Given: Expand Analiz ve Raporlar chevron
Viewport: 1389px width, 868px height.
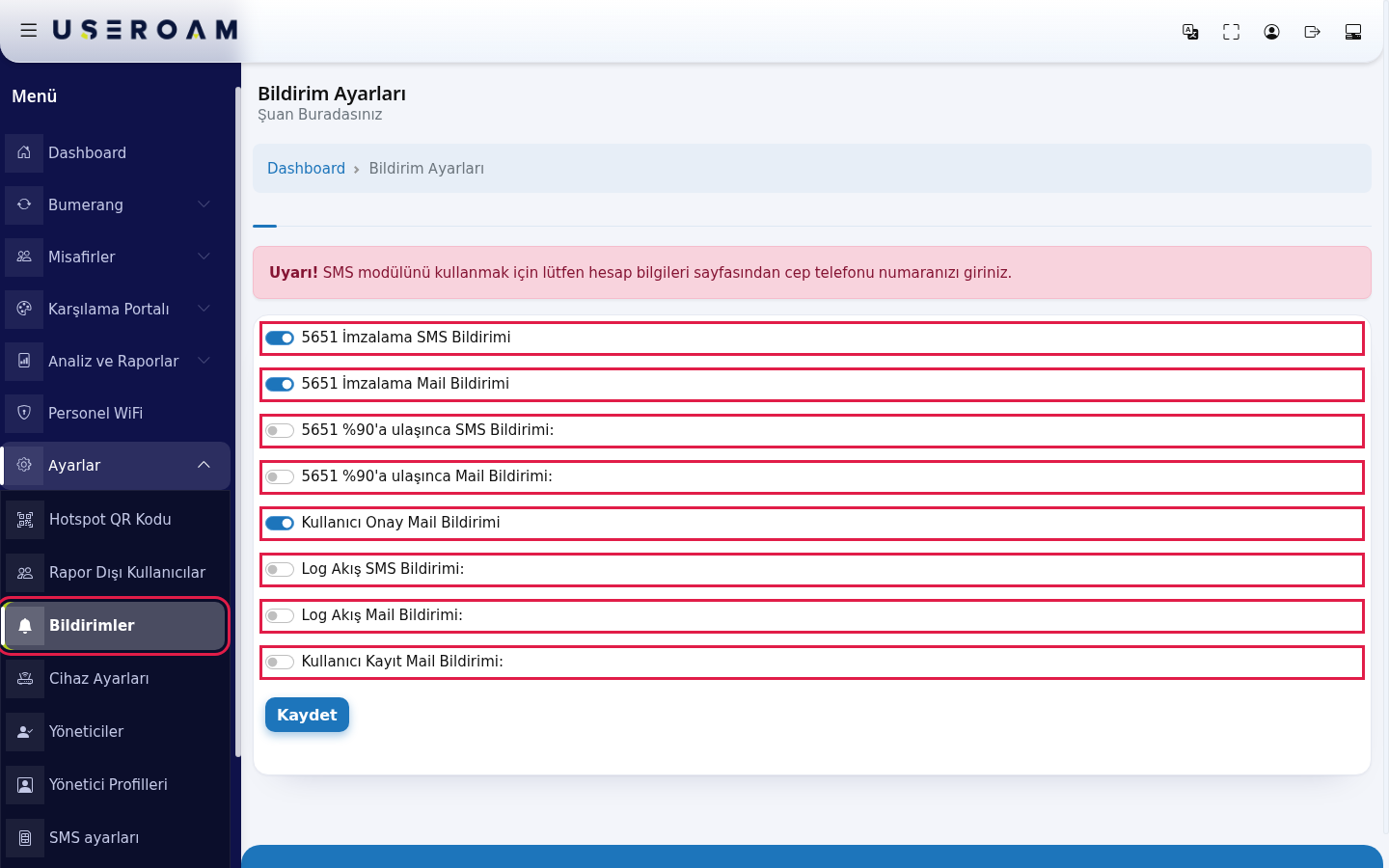Looking at the screenshot, I should pyautogui.click(x=204, y=361).
